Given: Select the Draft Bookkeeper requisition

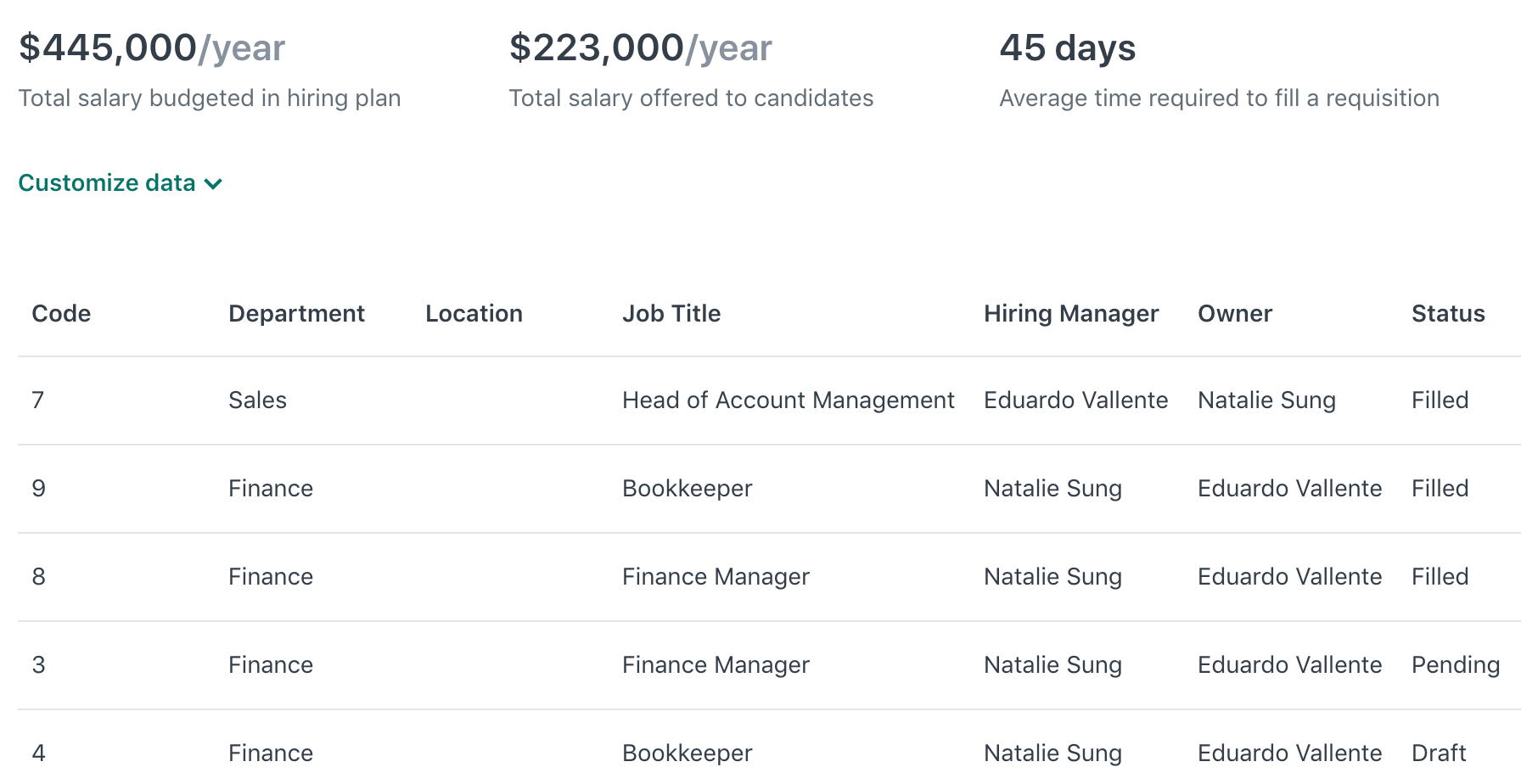Looking at the screenshot, I should [687, 753].
